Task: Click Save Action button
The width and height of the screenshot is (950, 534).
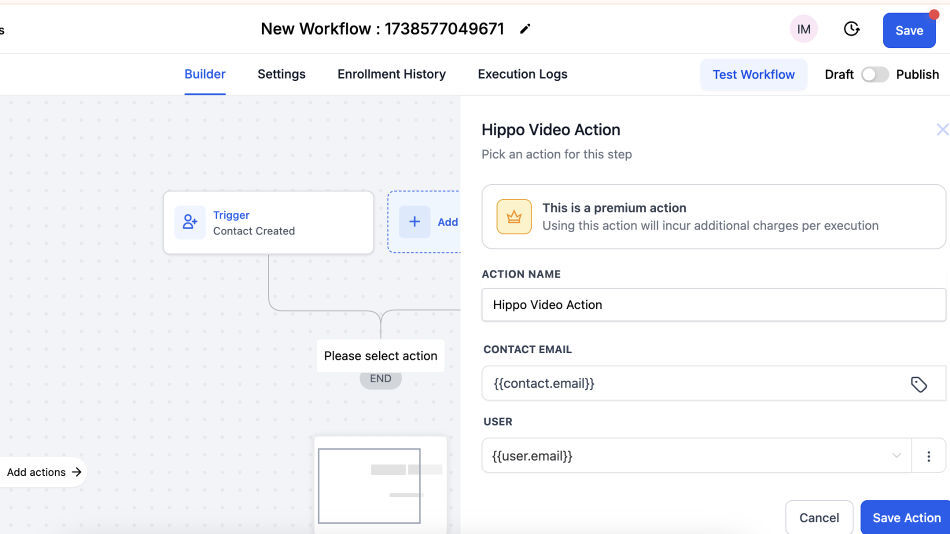Action: pyautogui.click(x=906, y=517)
